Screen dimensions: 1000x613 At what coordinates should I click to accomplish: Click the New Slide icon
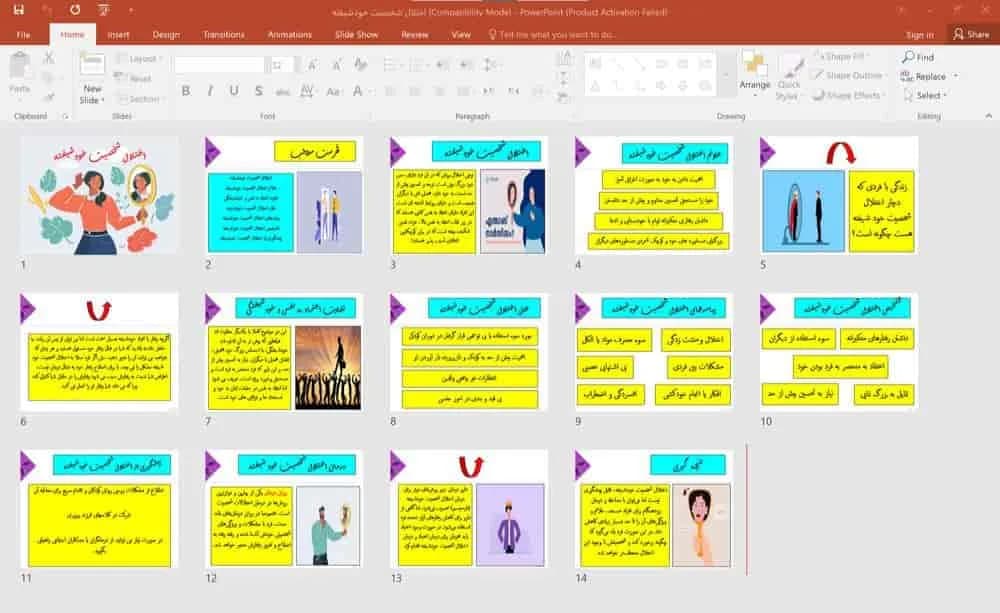point(92,65)
